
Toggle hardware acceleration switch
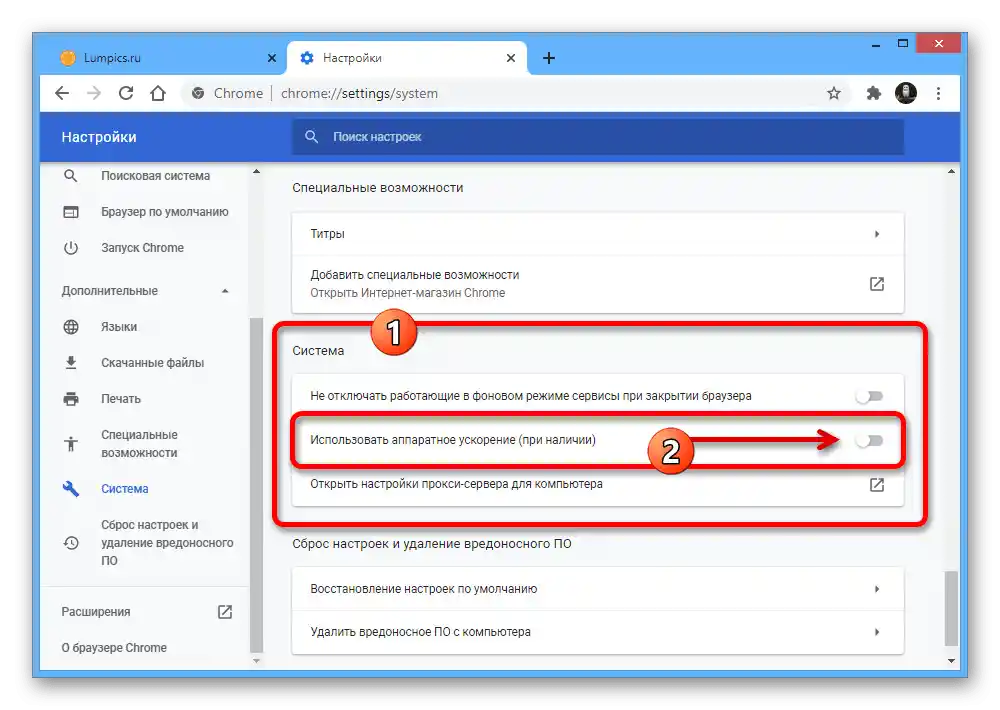869,440
